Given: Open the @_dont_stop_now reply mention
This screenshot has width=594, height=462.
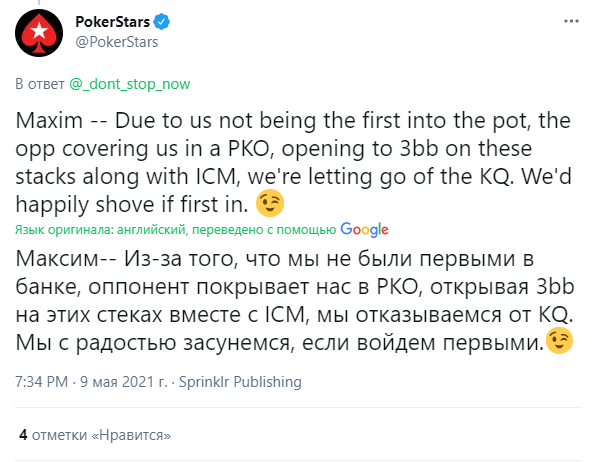Looking at the screenshot, I should point(130,84).
